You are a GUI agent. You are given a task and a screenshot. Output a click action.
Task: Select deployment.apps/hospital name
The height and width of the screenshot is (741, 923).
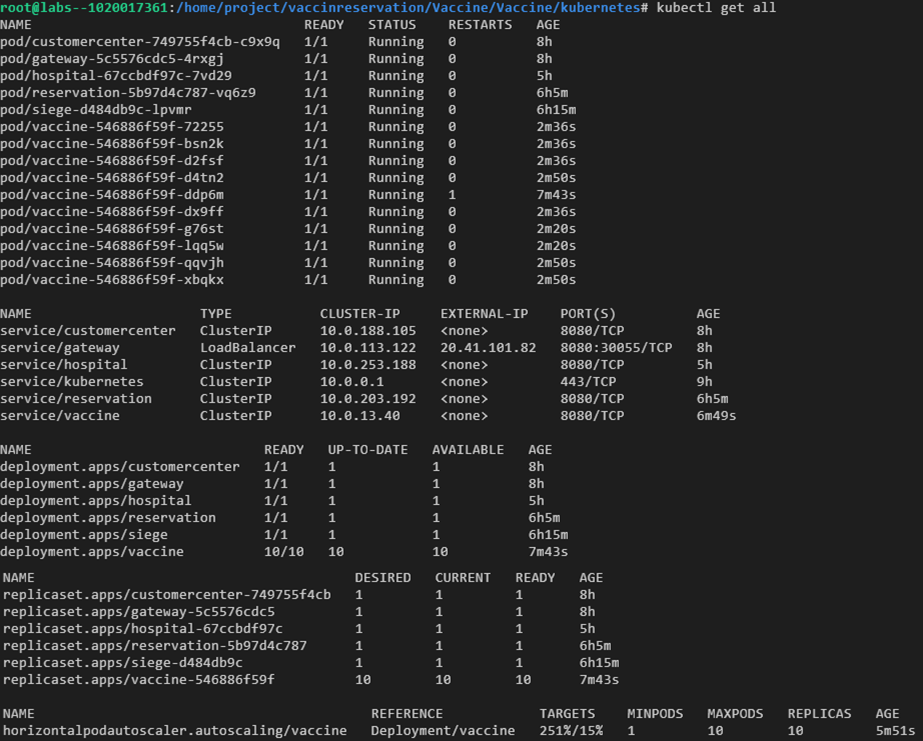click(96, 501)
